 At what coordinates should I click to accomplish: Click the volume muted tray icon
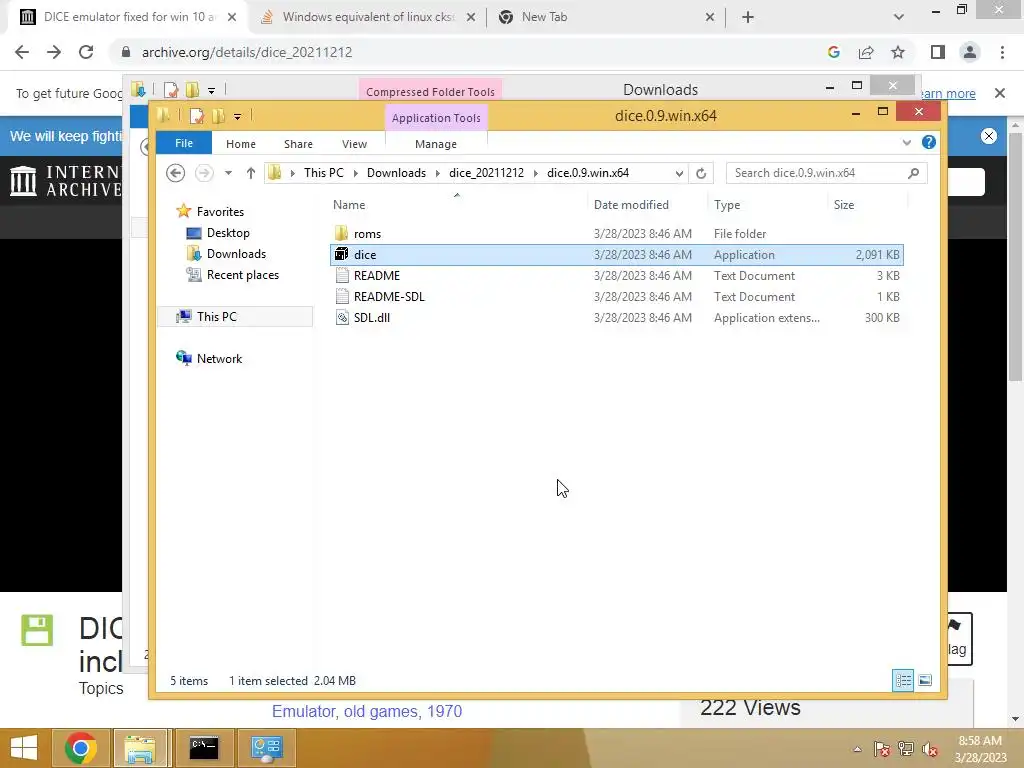(x=930, y=749)
